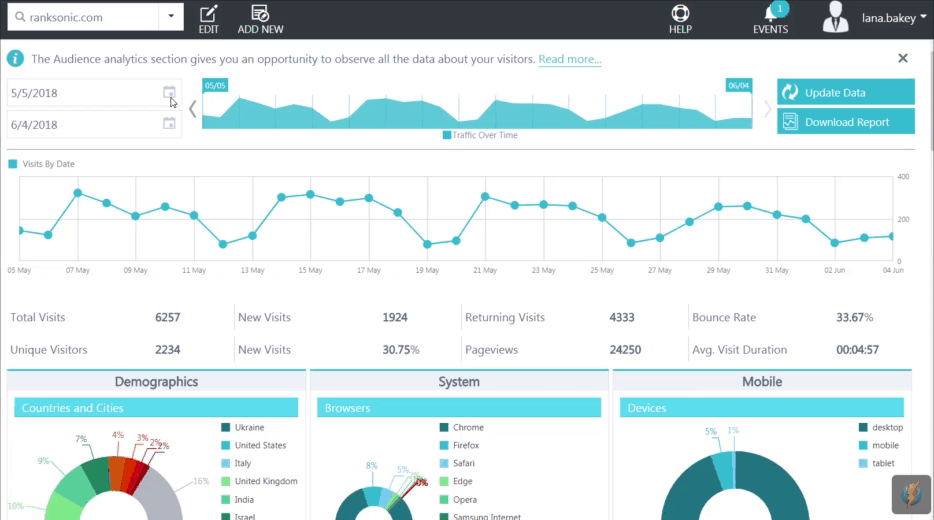Click the 07 May peak data point
Image resolution: width=934 pixels, height=520 pixels.
pyautogui.click(x=77, y=193)
